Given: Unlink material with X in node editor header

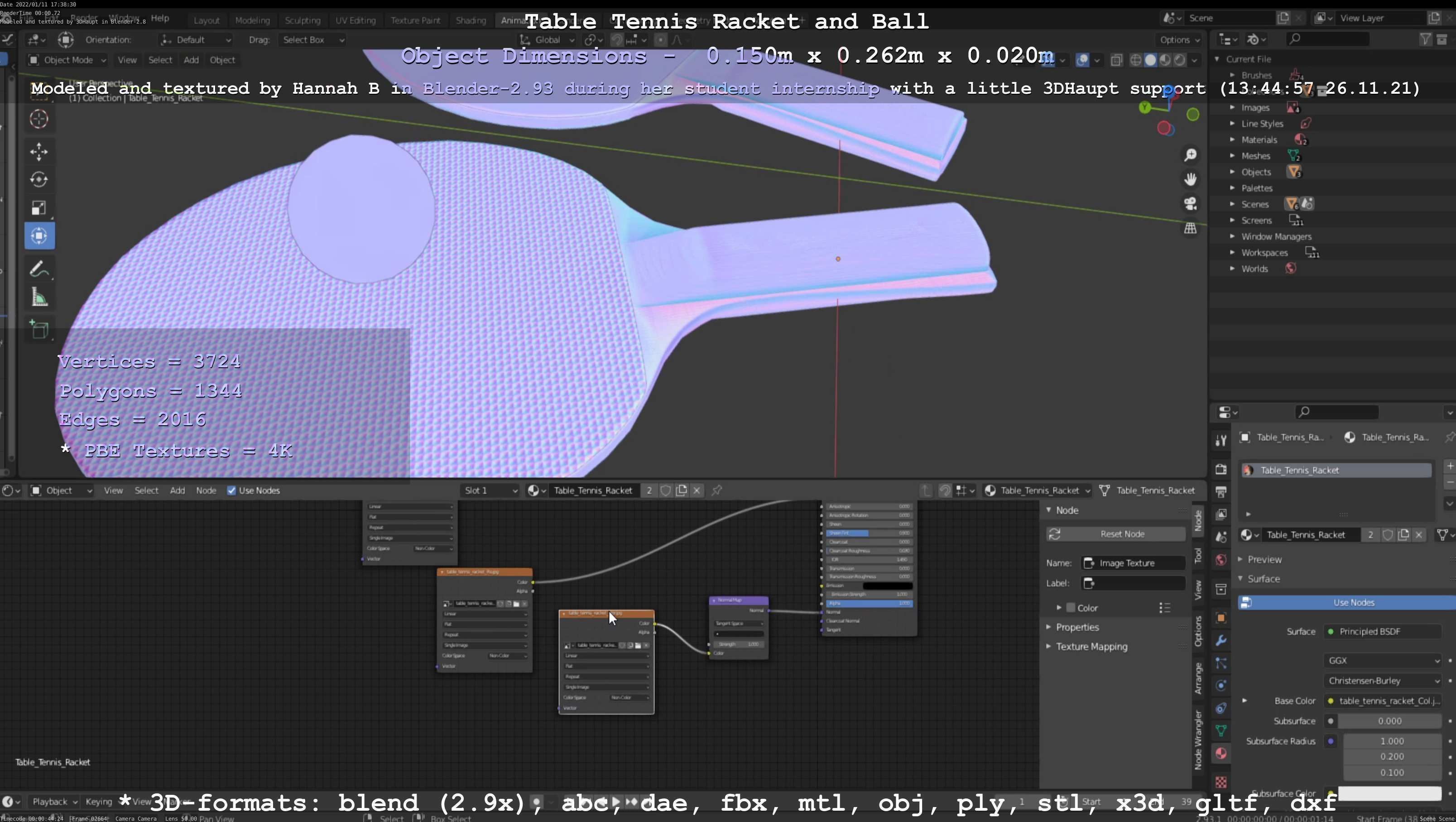Looking at the screenshot, I should [x=697, y=490].
